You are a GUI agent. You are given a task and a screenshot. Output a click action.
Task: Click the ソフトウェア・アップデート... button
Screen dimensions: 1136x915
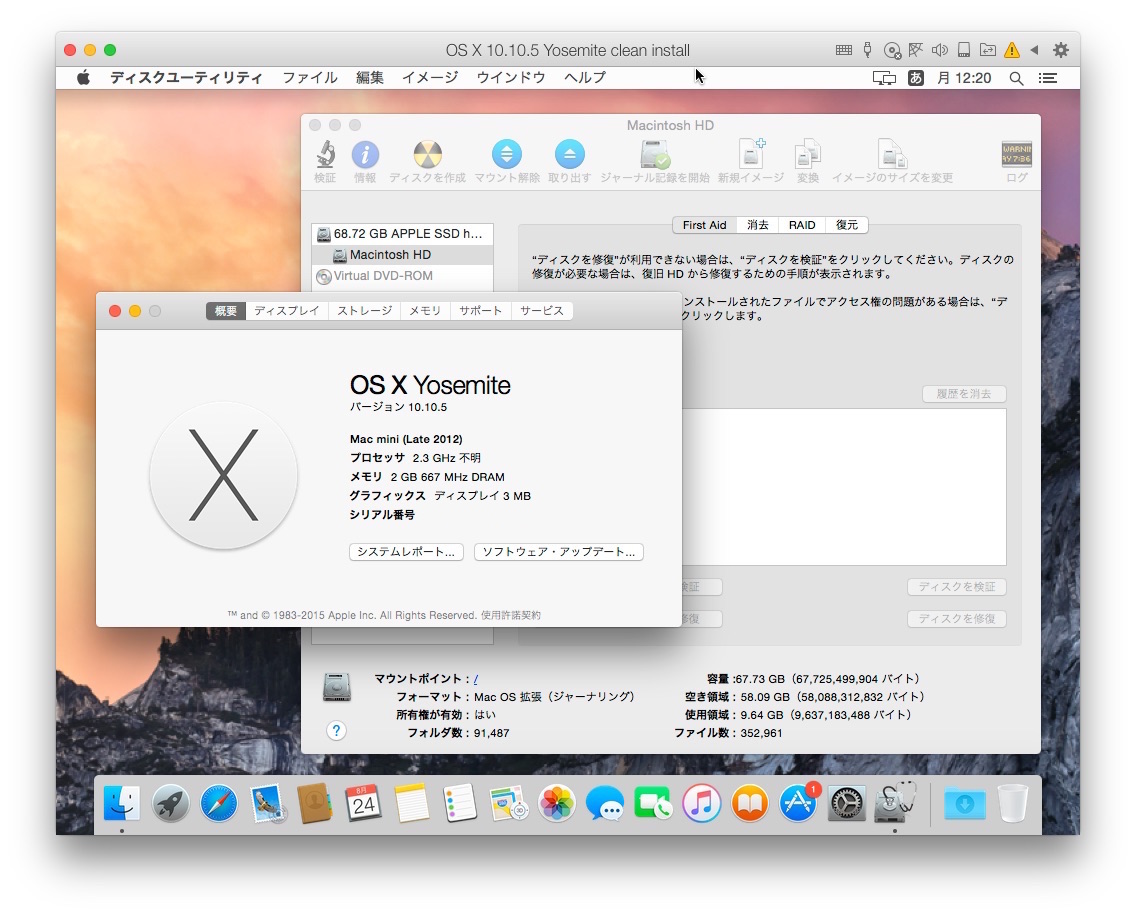(559, 552)
